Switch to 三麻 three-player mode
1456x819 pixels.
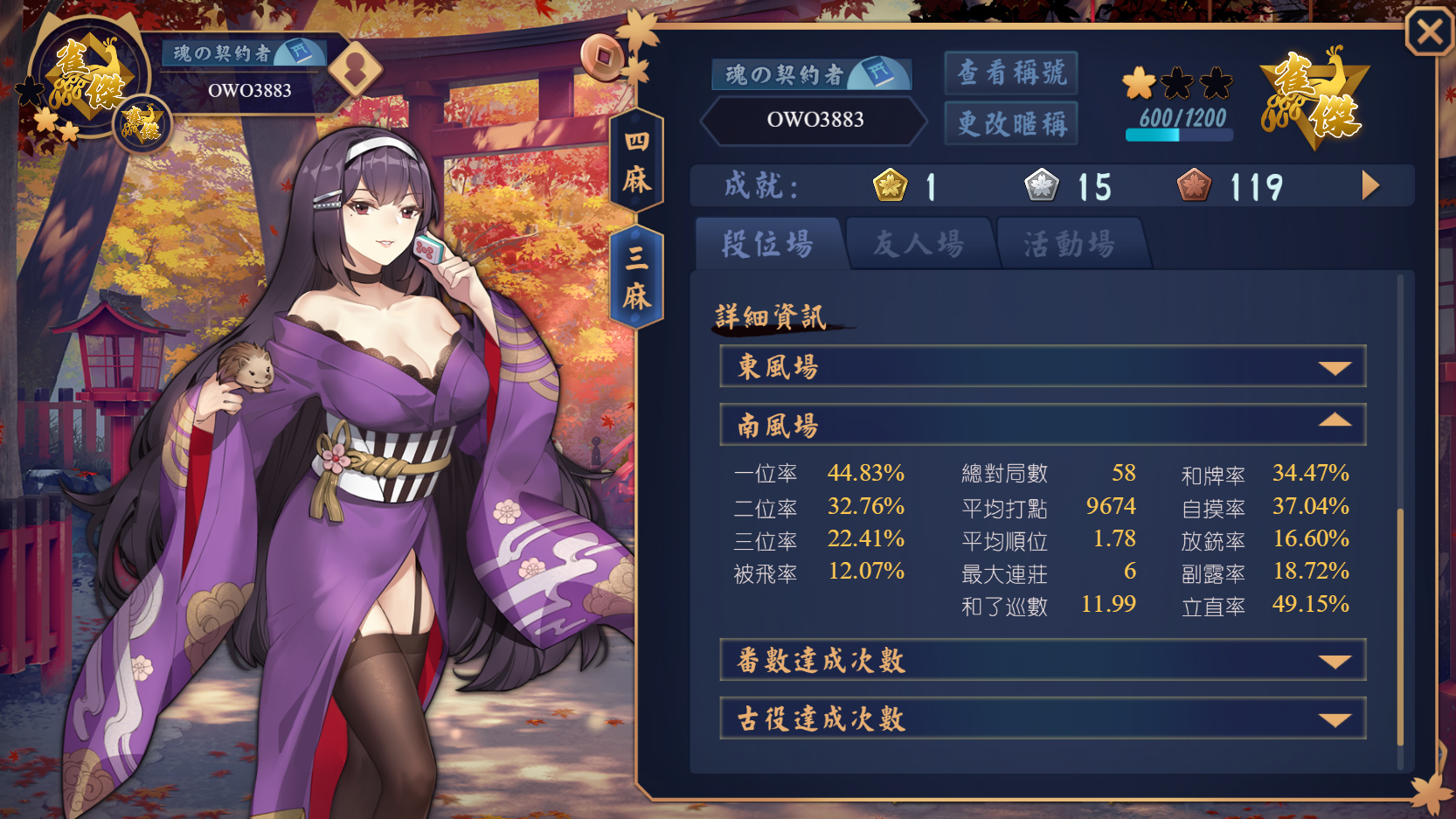pos(636,278)
